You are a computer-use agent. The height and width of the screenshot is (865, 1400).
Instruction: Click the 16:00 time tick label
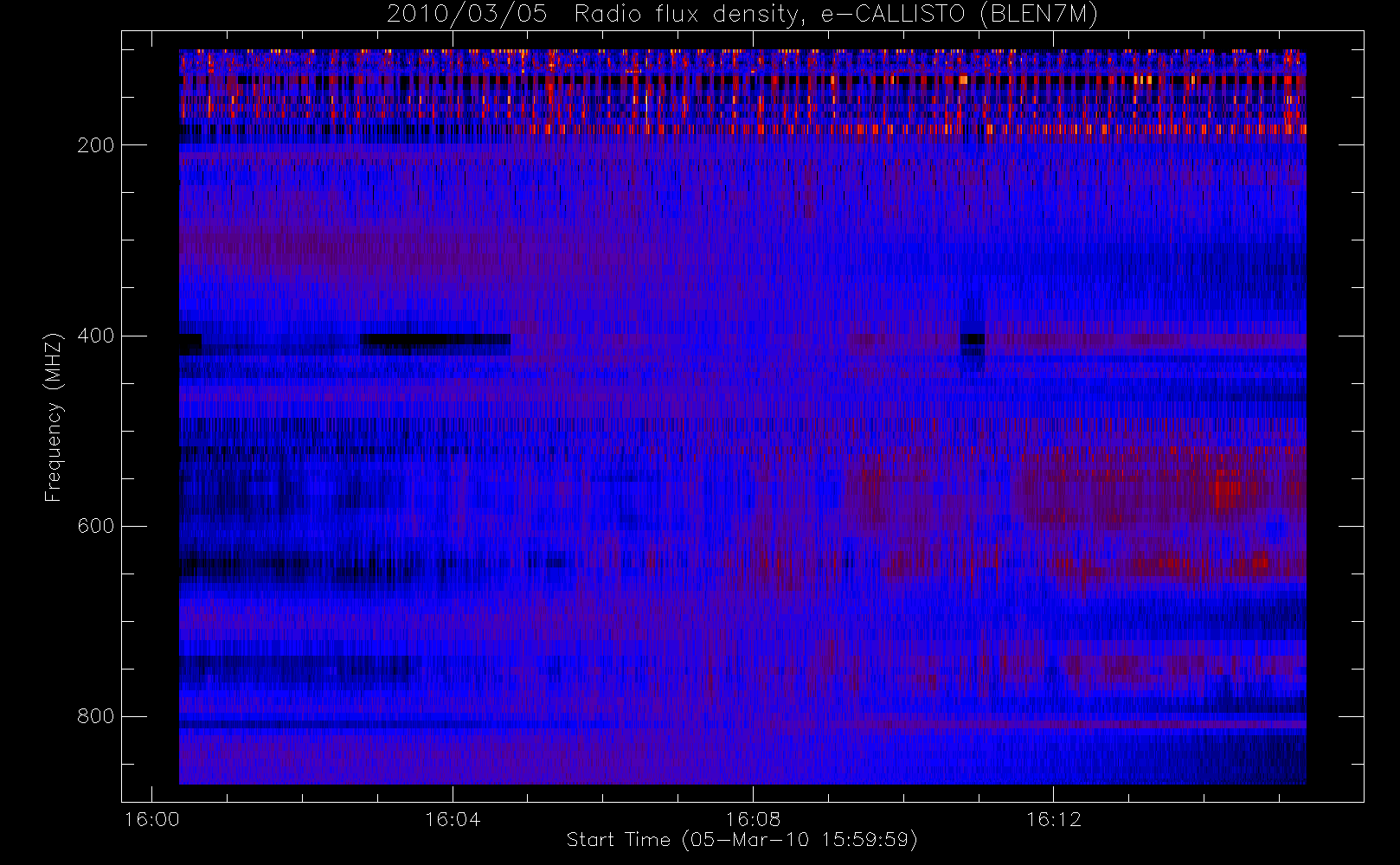152,819
